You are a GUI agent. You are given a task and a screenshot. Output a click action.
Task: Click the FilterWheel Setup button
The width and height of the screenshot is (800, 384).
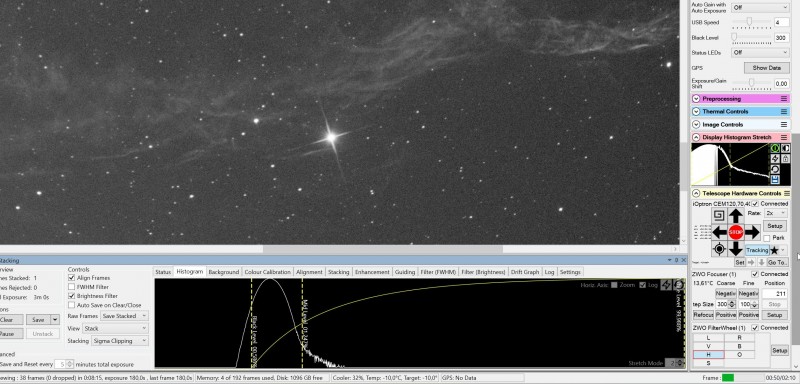click(x=780, y=350)
